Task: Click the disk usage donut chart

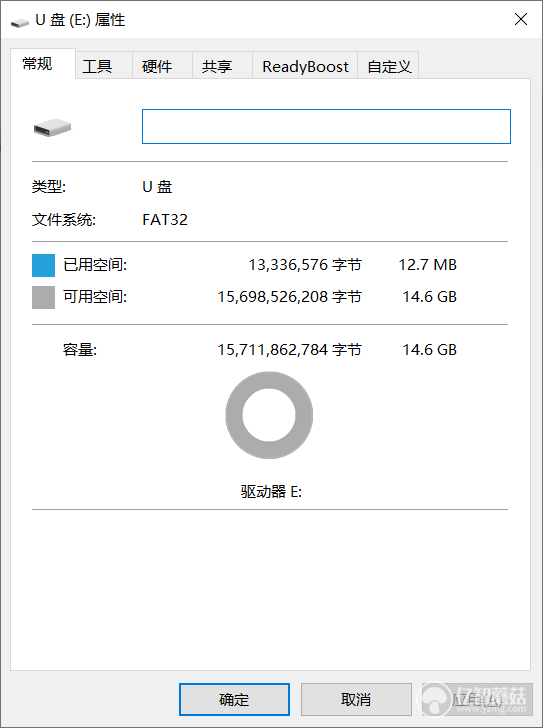Action: [x=269, y=415]
